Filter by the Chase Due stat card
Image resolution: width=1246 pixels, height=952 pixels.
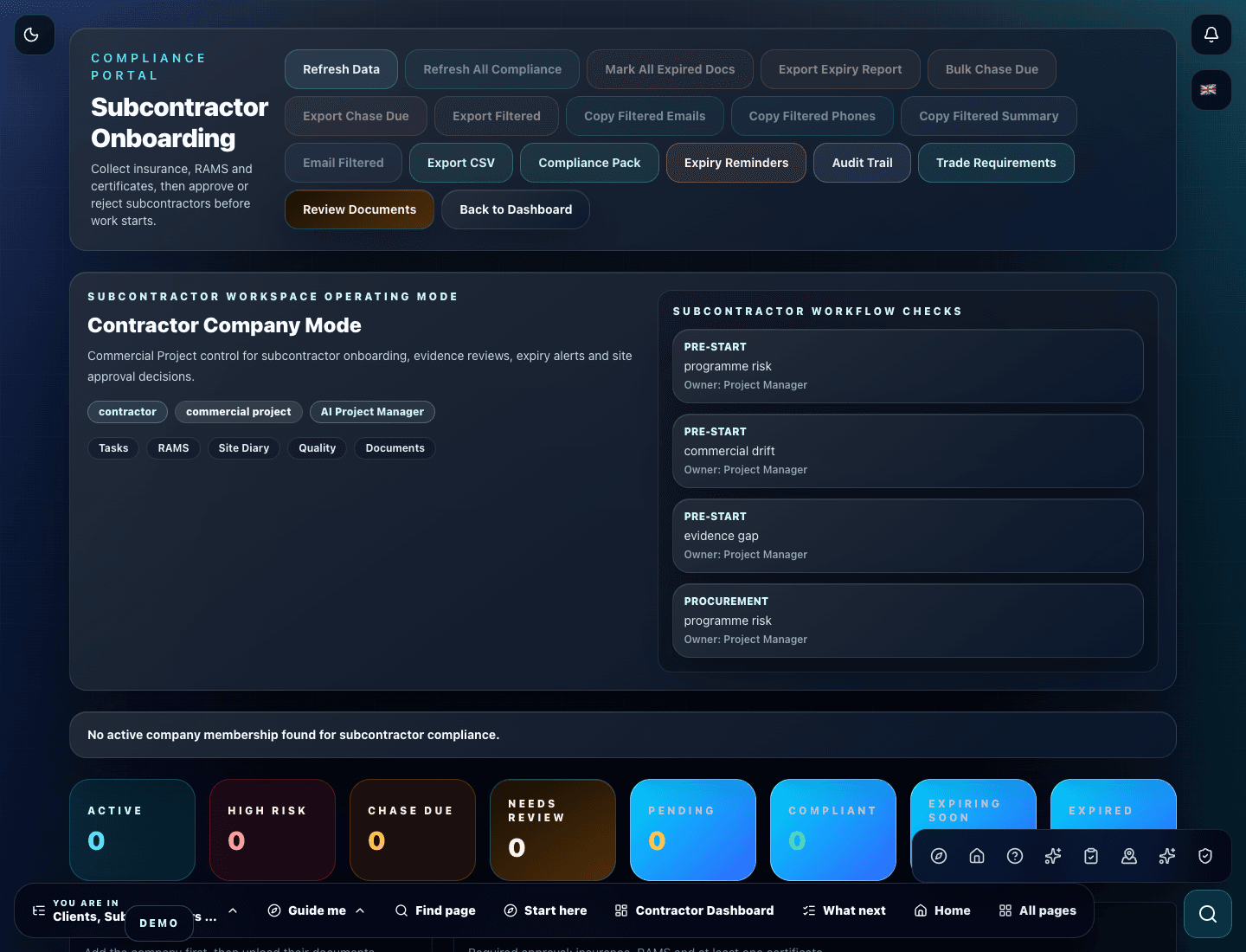[413, 830]
